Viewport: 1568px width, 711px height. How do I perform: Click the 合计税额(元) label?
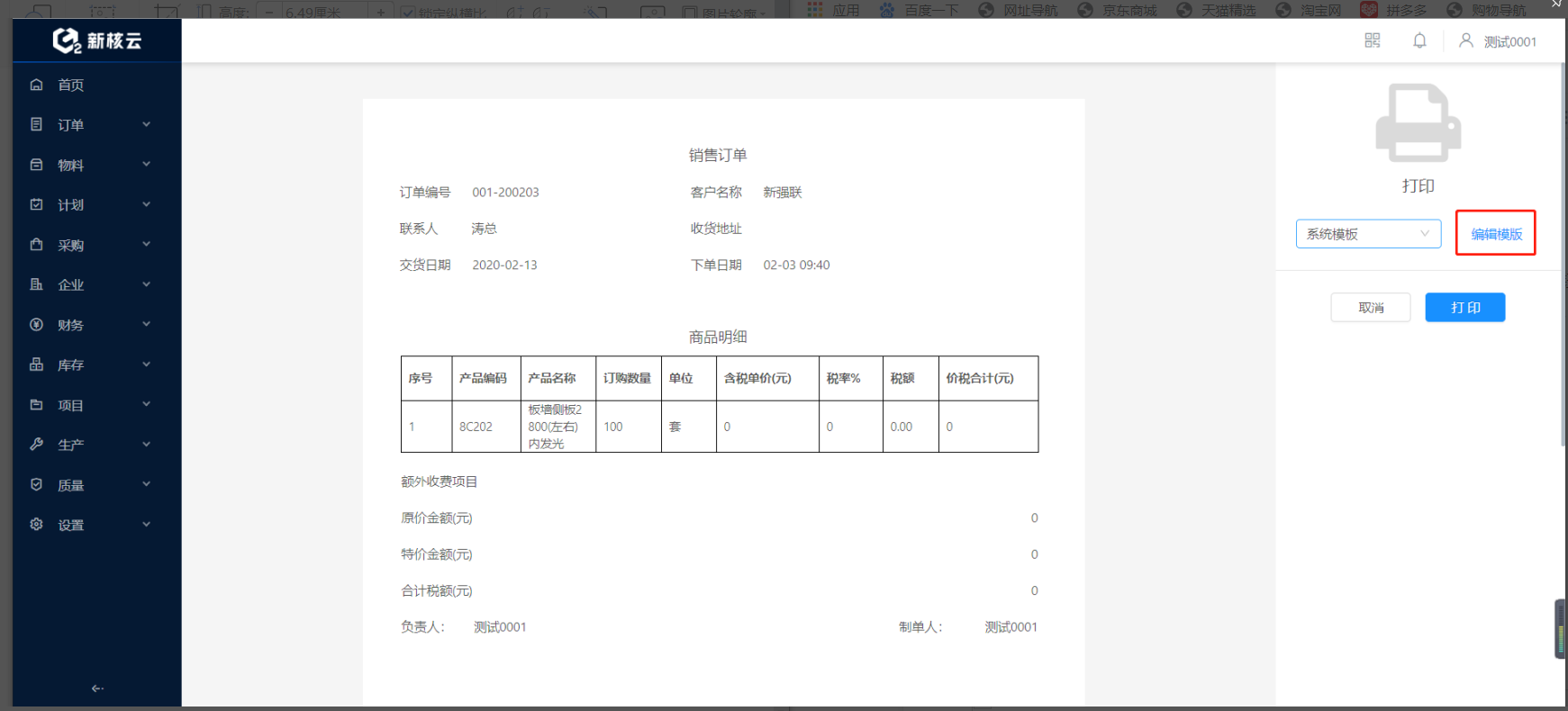[437, 591]
